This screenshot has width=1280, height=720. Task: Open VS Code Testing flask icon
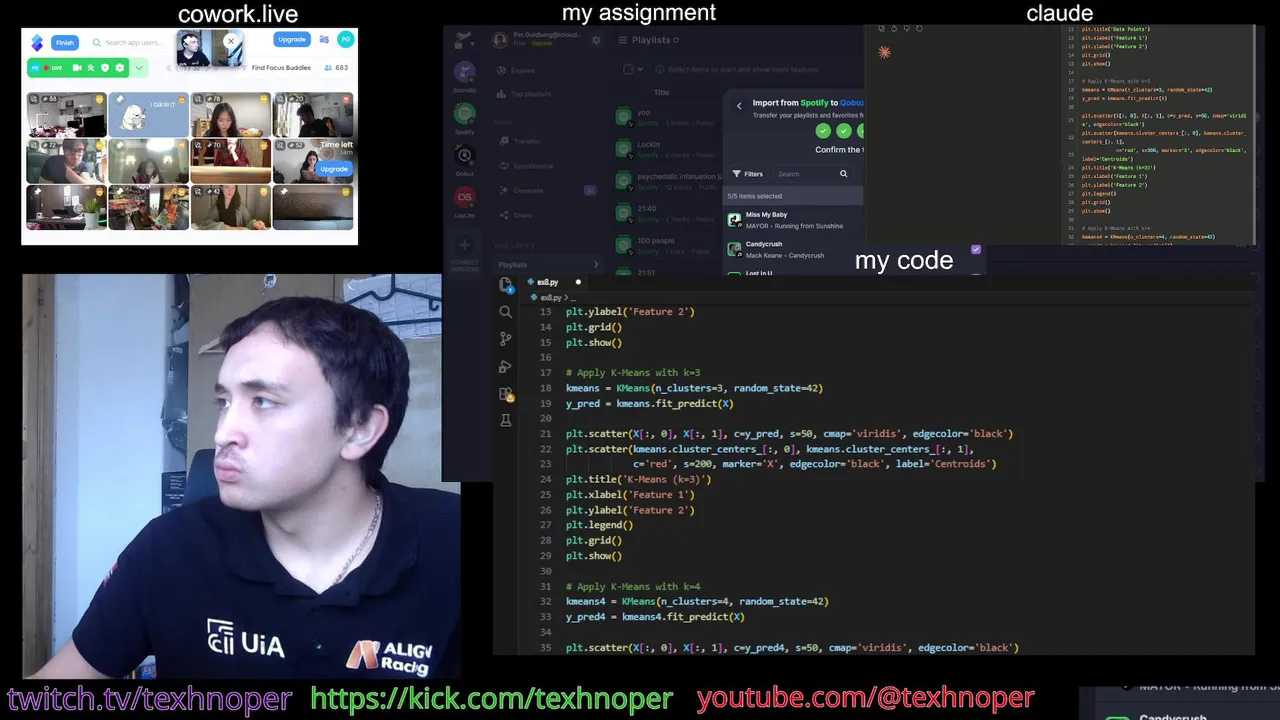tap(506, 421)
